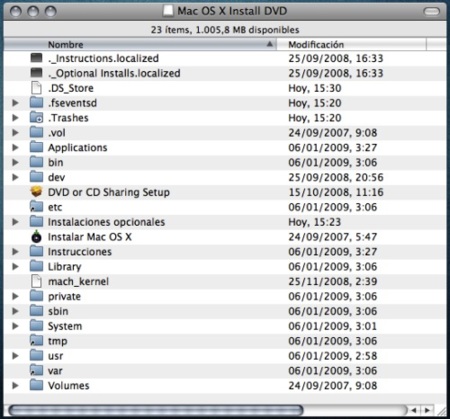Click the window title proxy icon
Viewport: 450px width, 419px height.
point(168,11)
